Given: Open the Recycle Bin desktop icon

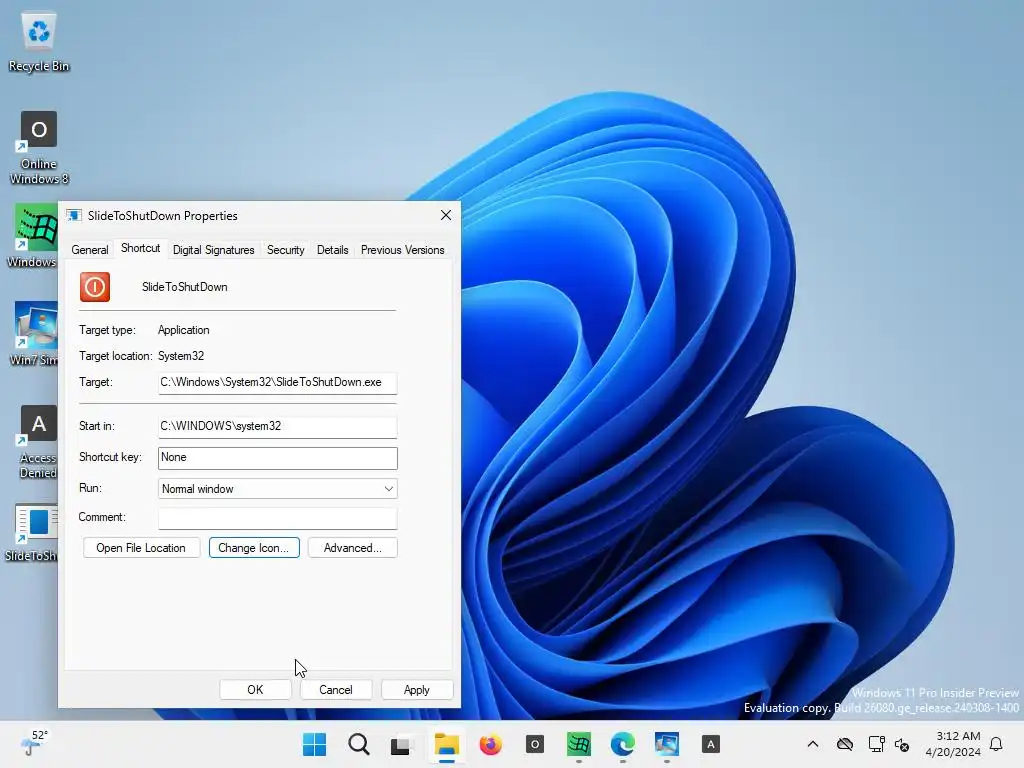Looking at the screenshot, I should point(39,40).
